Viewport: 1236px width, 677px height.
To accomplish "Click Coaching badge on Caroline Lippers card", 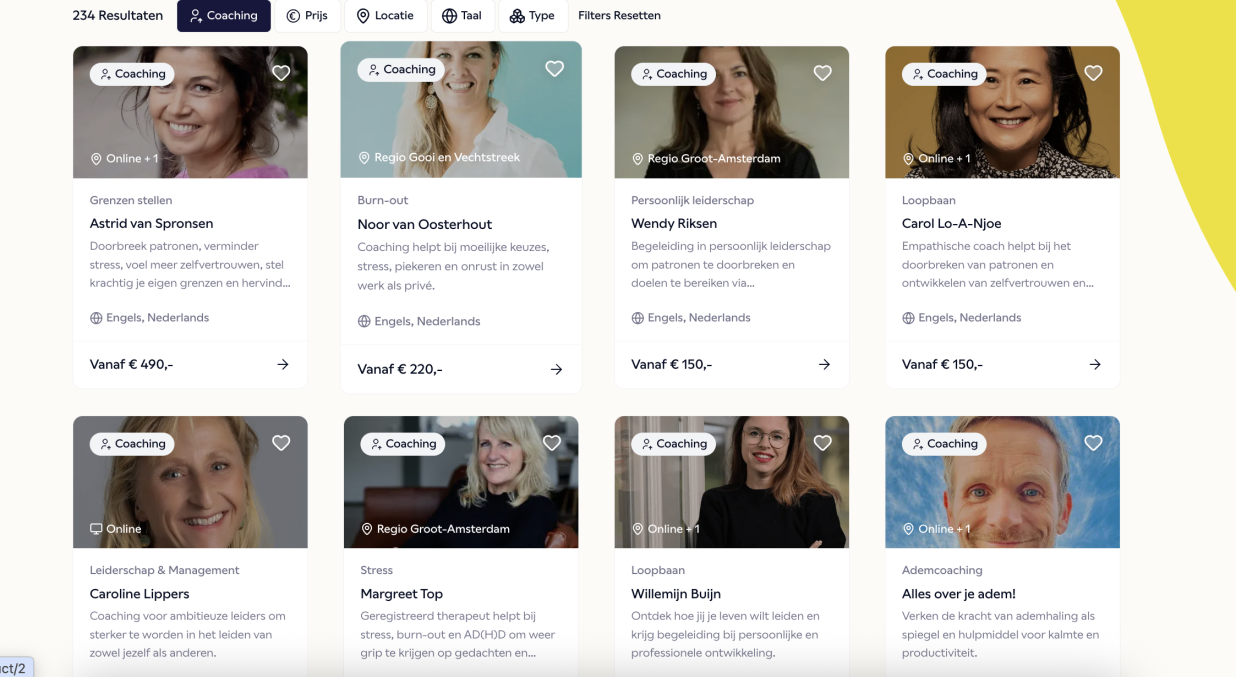I will (x=132, y=444).
